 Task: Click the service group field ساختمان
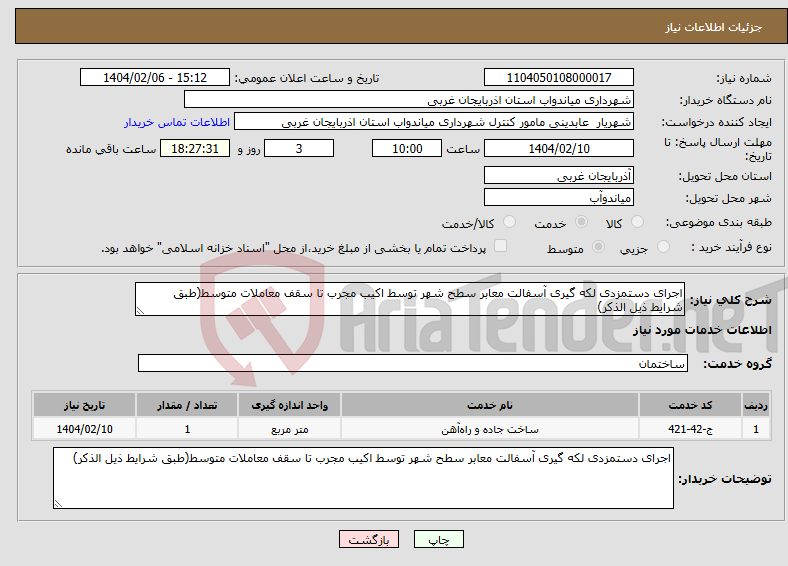[413, 363]
